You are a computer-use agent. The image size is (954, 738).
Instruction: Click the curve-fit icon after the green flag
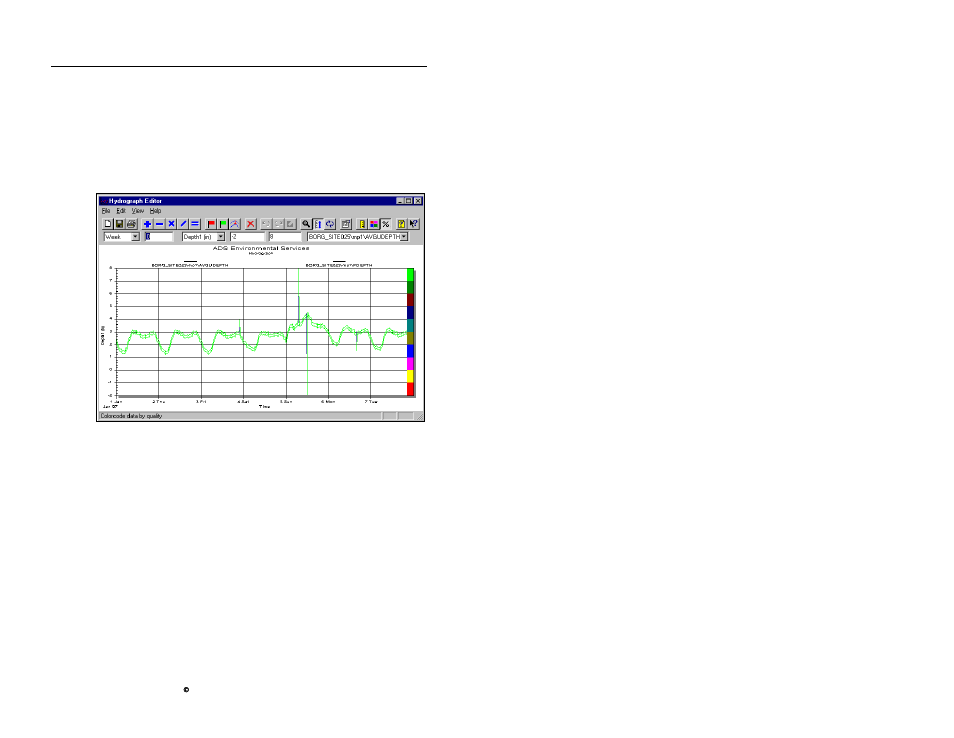click(234, 224)
